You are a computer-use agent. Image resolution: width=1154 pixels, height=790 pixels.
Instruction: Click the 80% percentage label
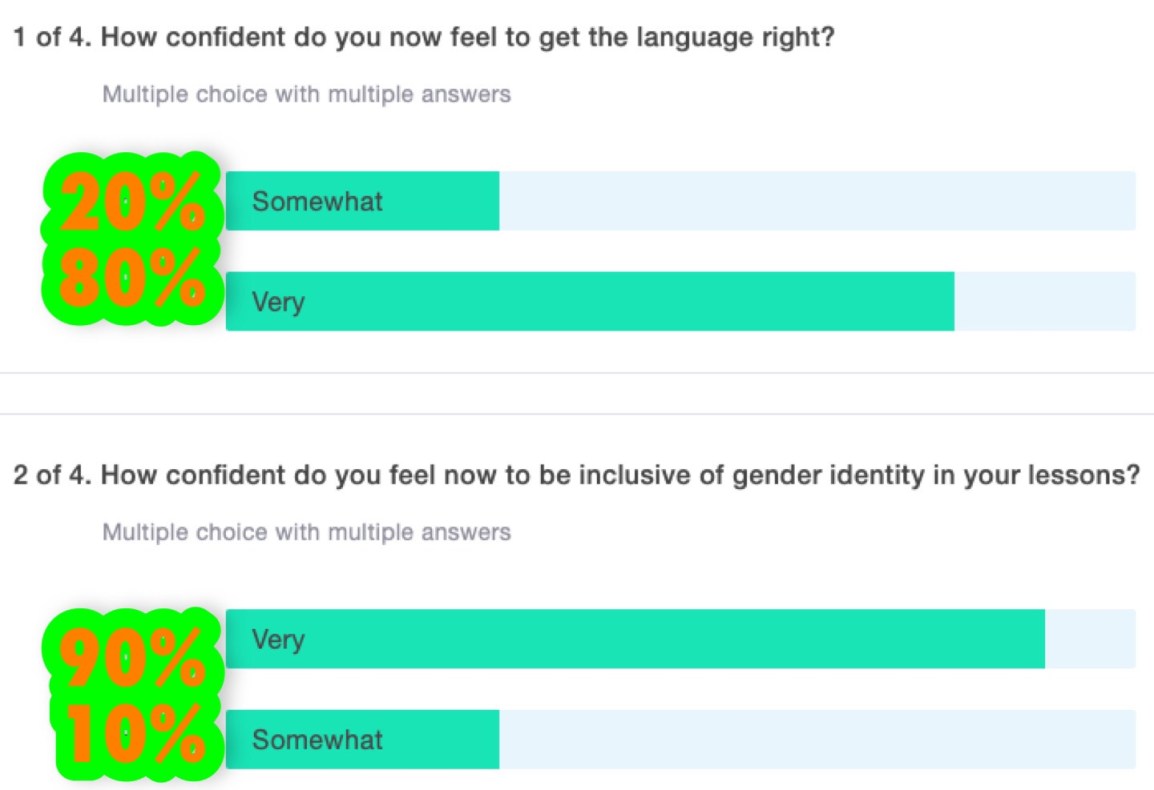point(132,277)
